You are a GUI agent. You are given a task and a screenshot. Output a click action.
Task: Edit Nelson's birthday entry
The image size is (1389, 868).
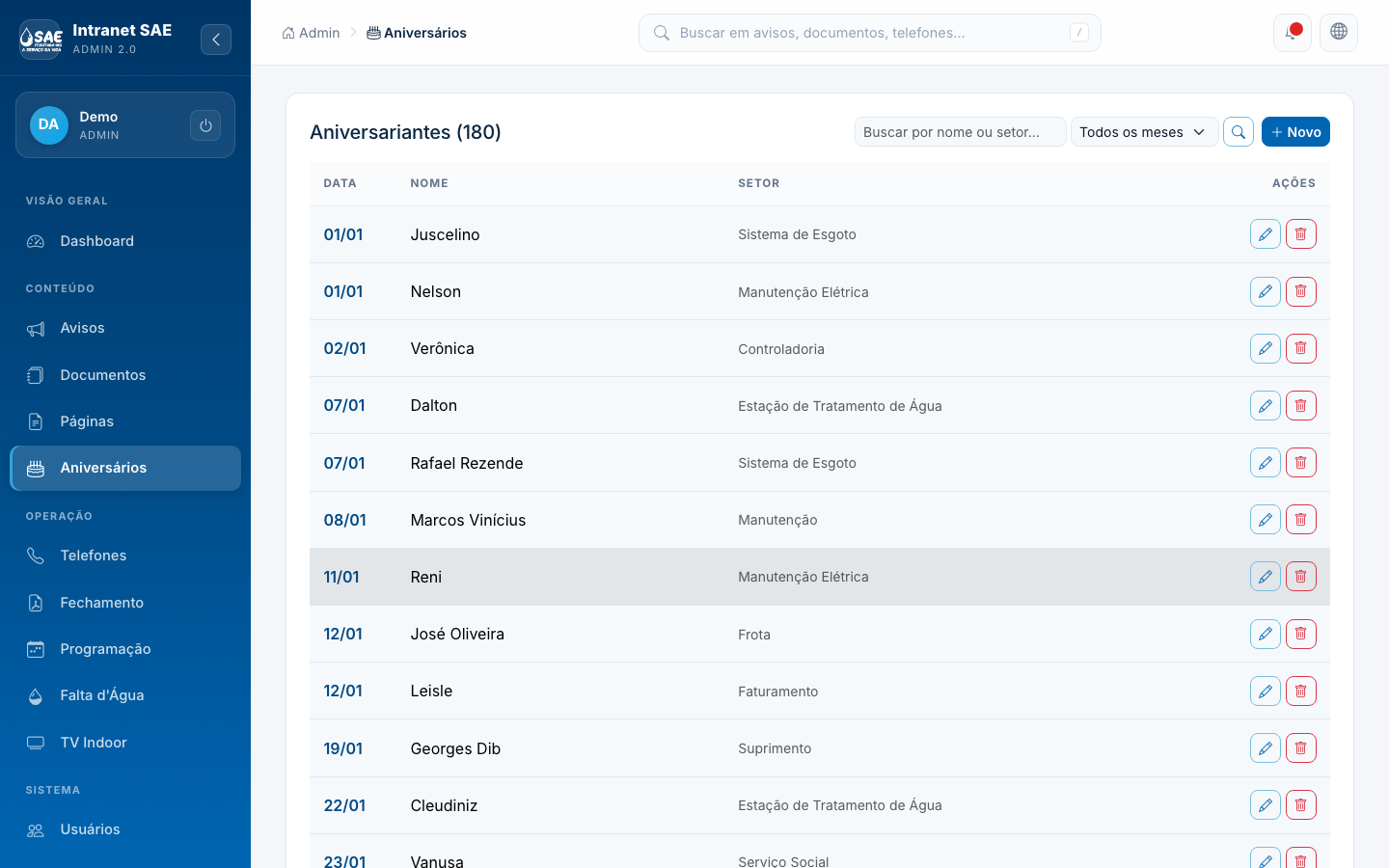point(1266,291)
